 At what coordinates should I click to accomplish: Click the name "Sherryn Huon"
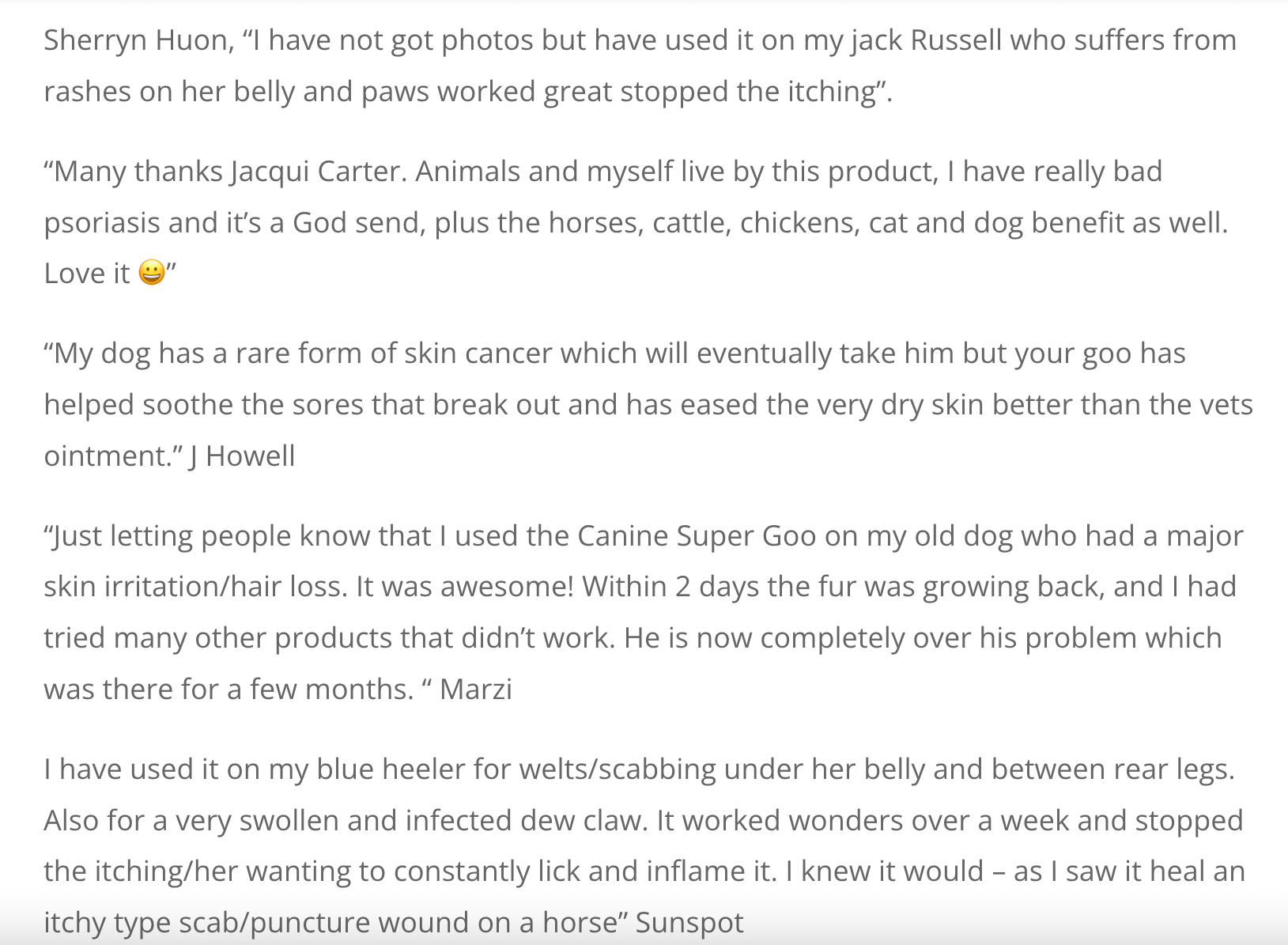135,40
